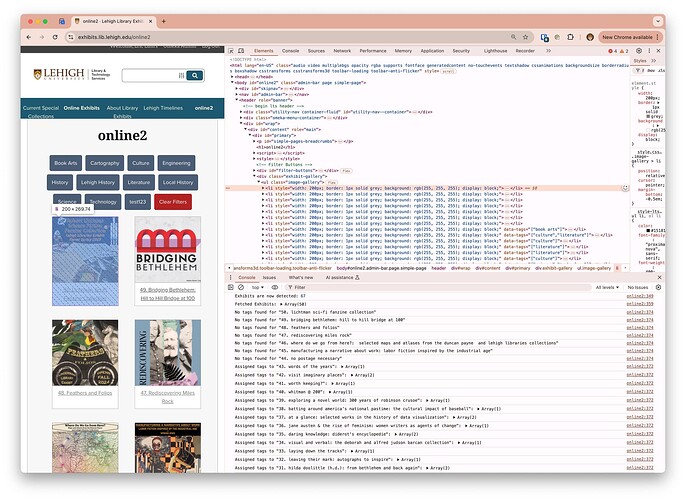Viewport: 686px width, 500px height.
Task: Collapse the body#online2 element node
Action: pyautogui.click(x=232, y=83)
